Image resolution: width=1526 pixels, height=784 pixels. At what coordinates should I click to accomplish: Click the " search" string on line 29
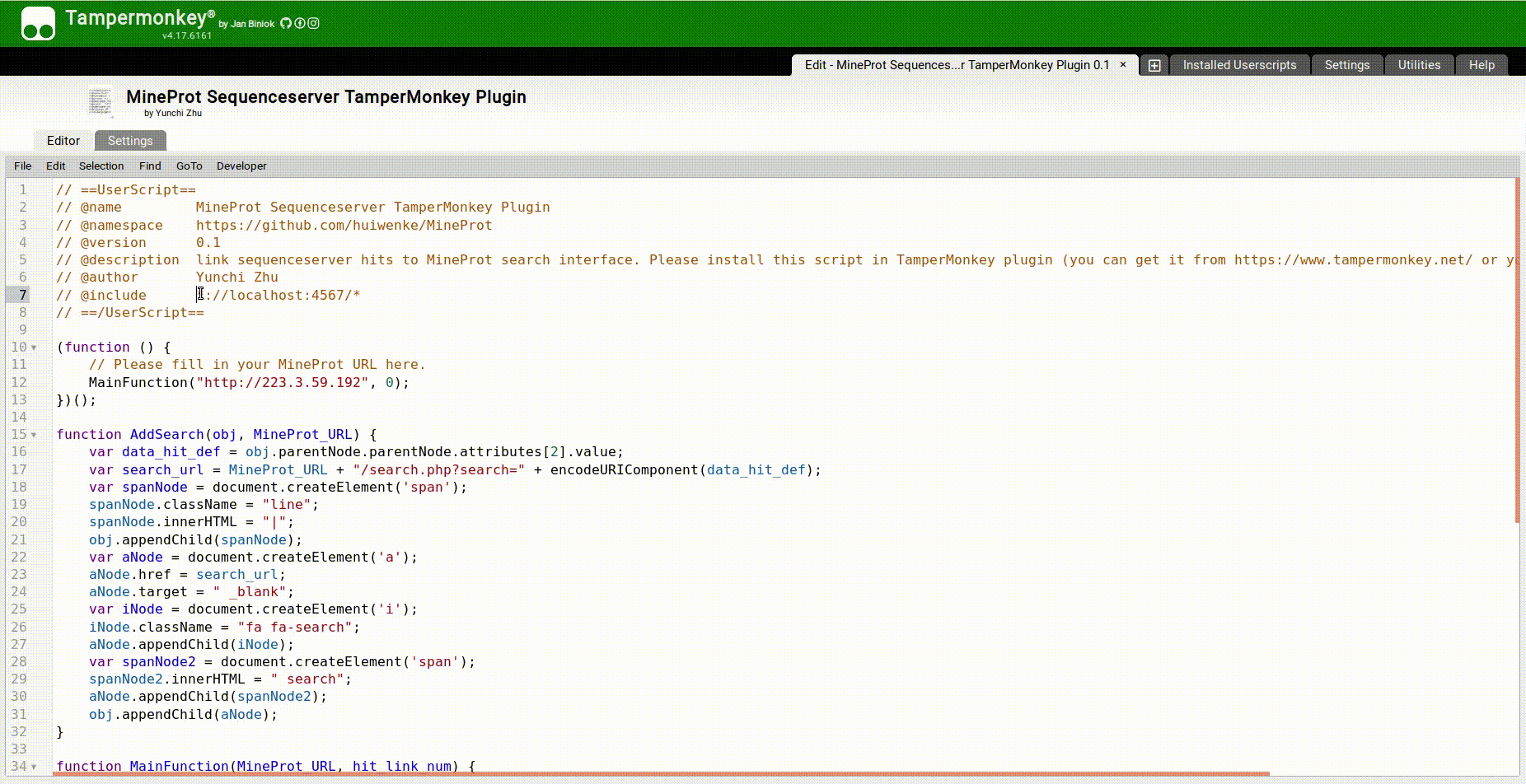pos(307,679)
